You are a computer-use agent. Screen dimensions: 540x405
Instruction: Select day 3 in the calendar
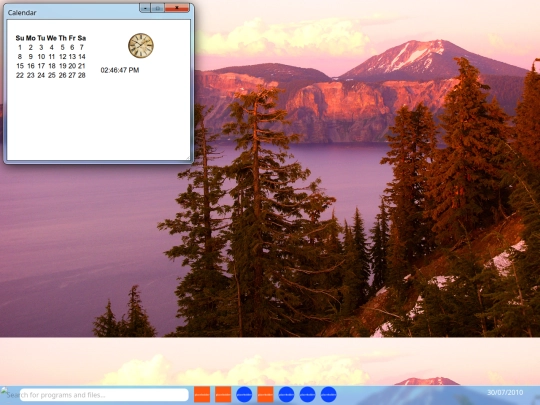(x=41, y=47)
